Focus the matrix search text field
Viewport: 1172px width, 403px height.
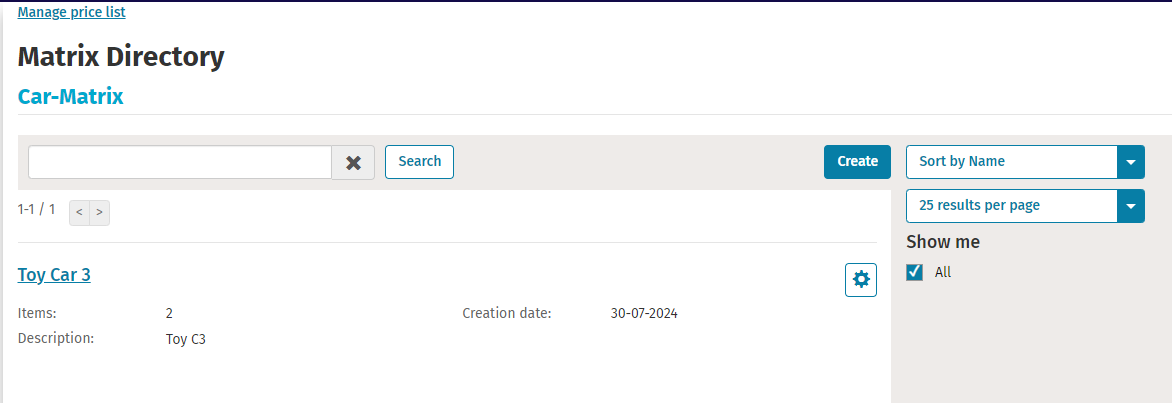click(x=180, y=162)
